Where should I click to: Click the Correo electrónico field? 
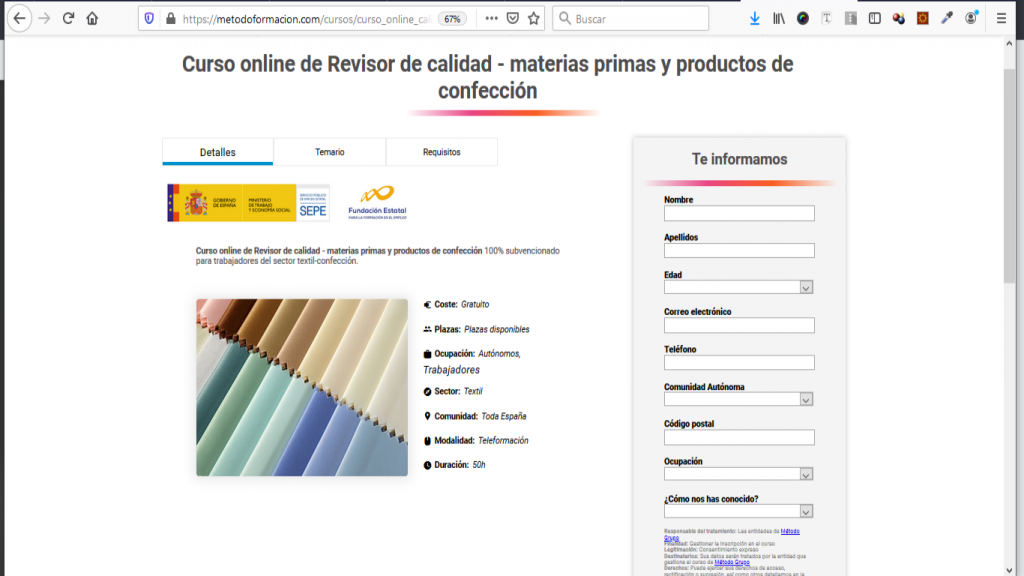point(739,325)
